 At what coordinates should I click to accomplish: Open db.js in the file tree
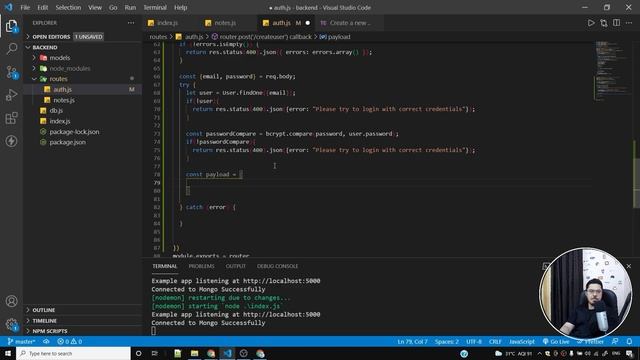point(83,111)
